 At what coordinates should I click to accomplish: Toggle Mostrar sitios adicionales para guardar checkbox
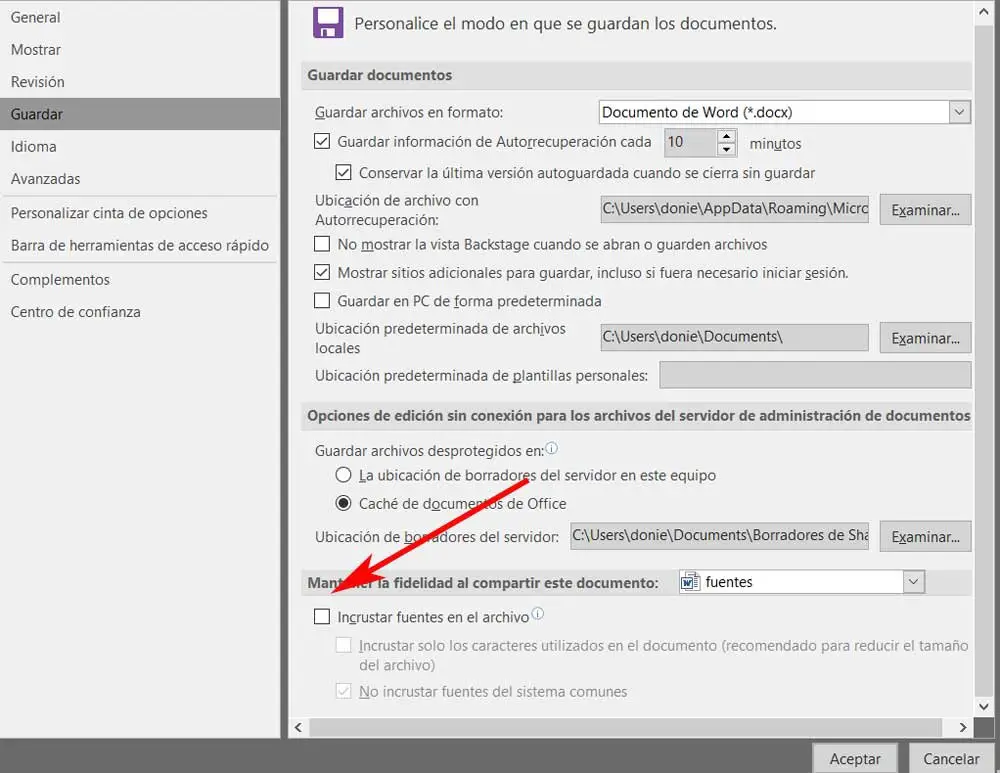click(x=322, y=272)
